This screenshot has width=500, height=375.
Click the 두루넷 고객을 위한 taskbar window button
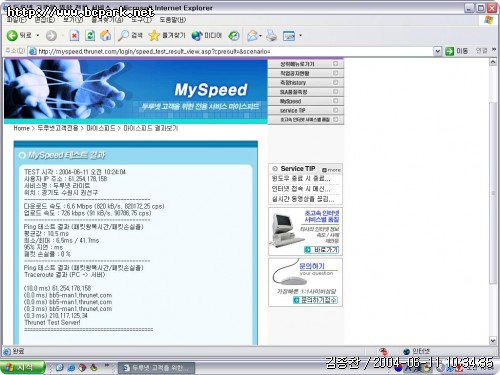[x=156, y=368]
